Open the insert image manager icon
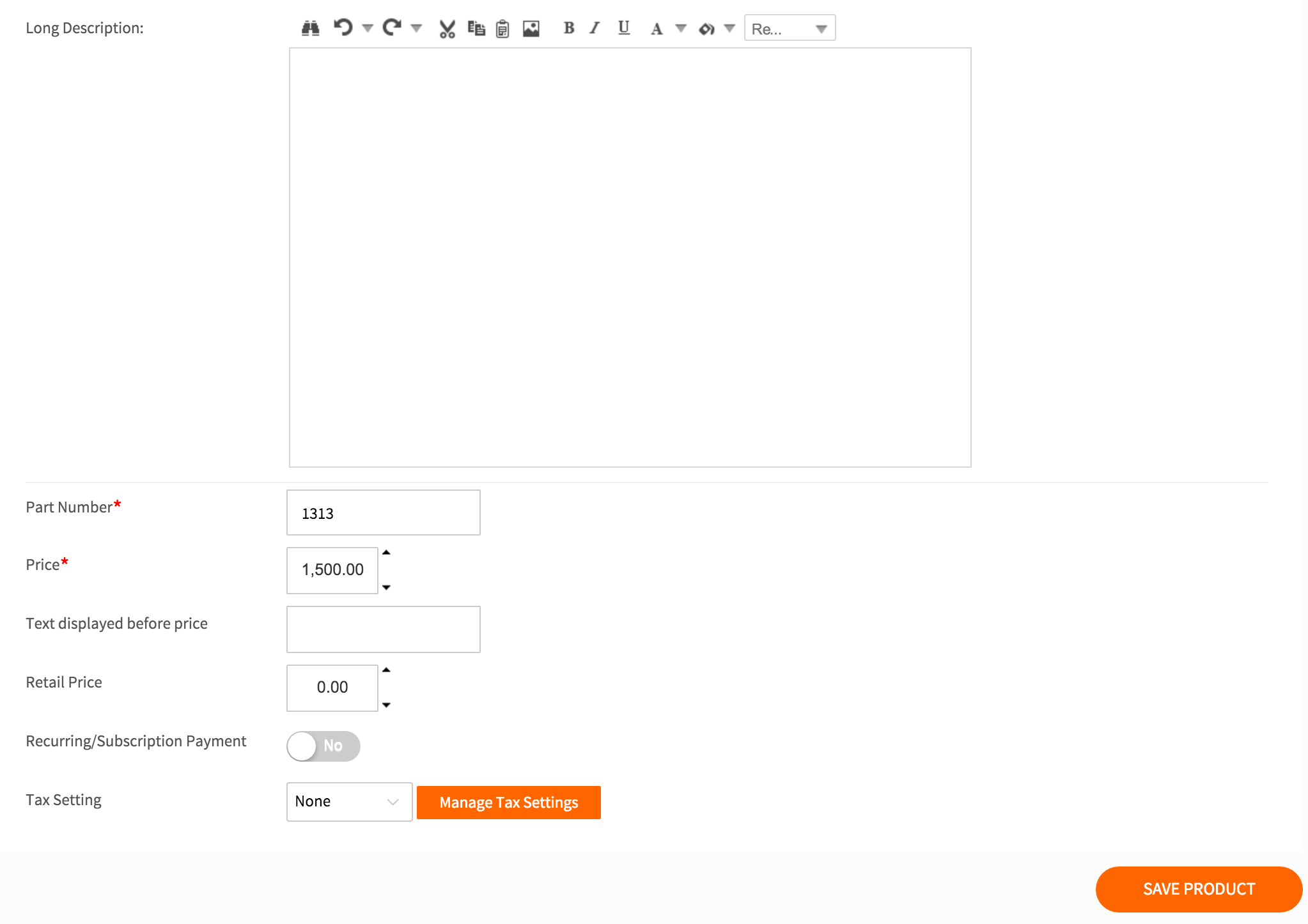This screenshot has width=1308, height=924. coord(531,29)
